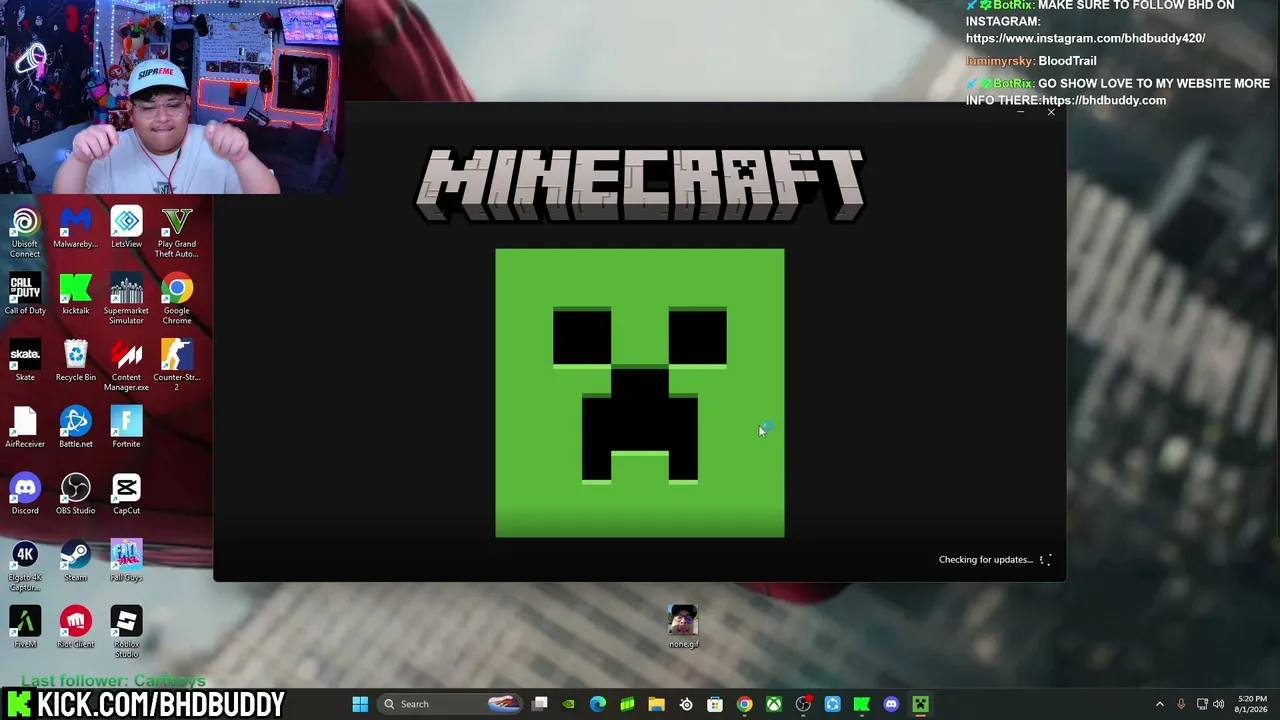Click the taskbar Search box
The image size is (1280, 720).
point(451,704)
